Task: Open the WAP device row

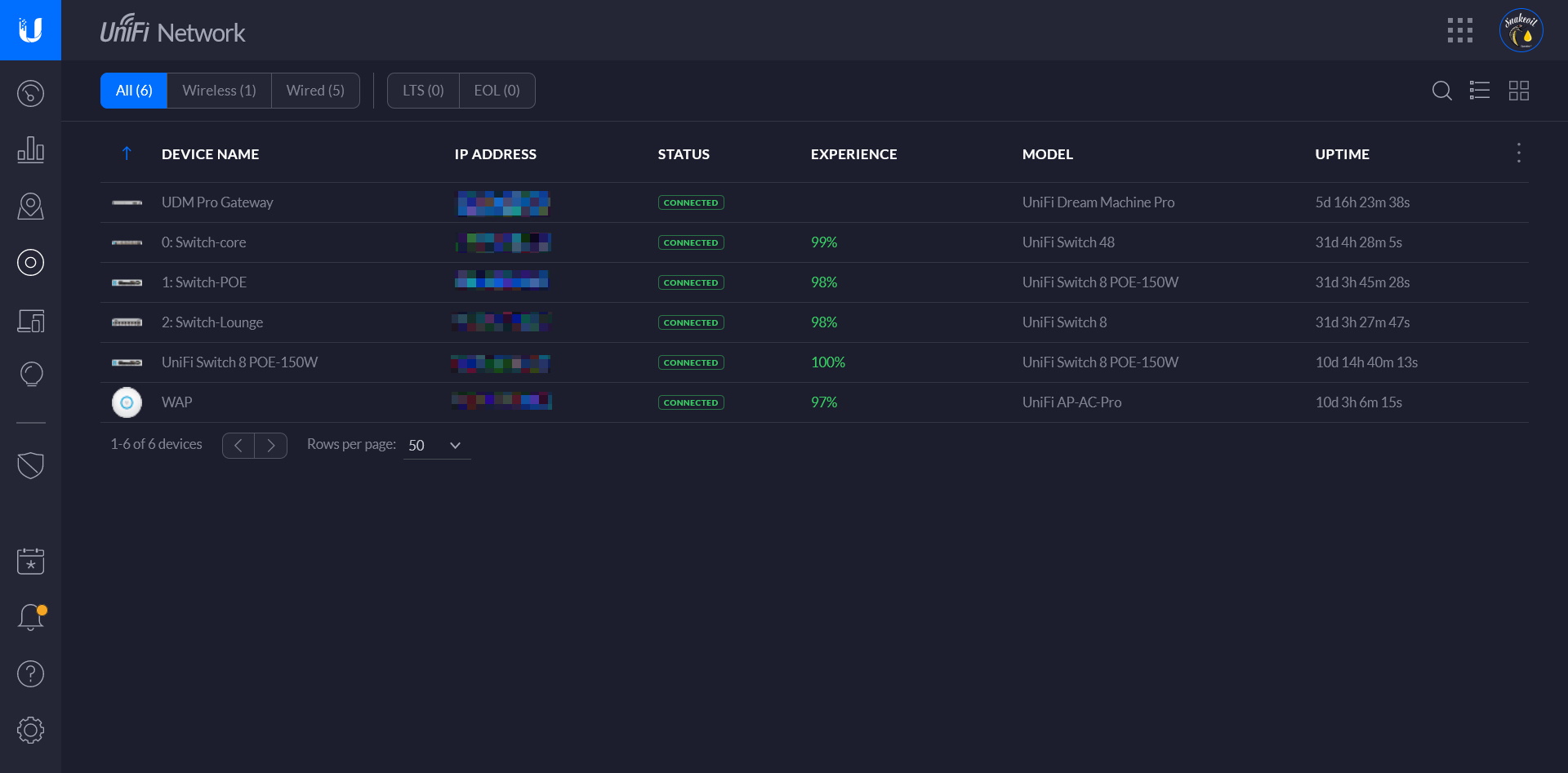Action: tap(814, 402)
